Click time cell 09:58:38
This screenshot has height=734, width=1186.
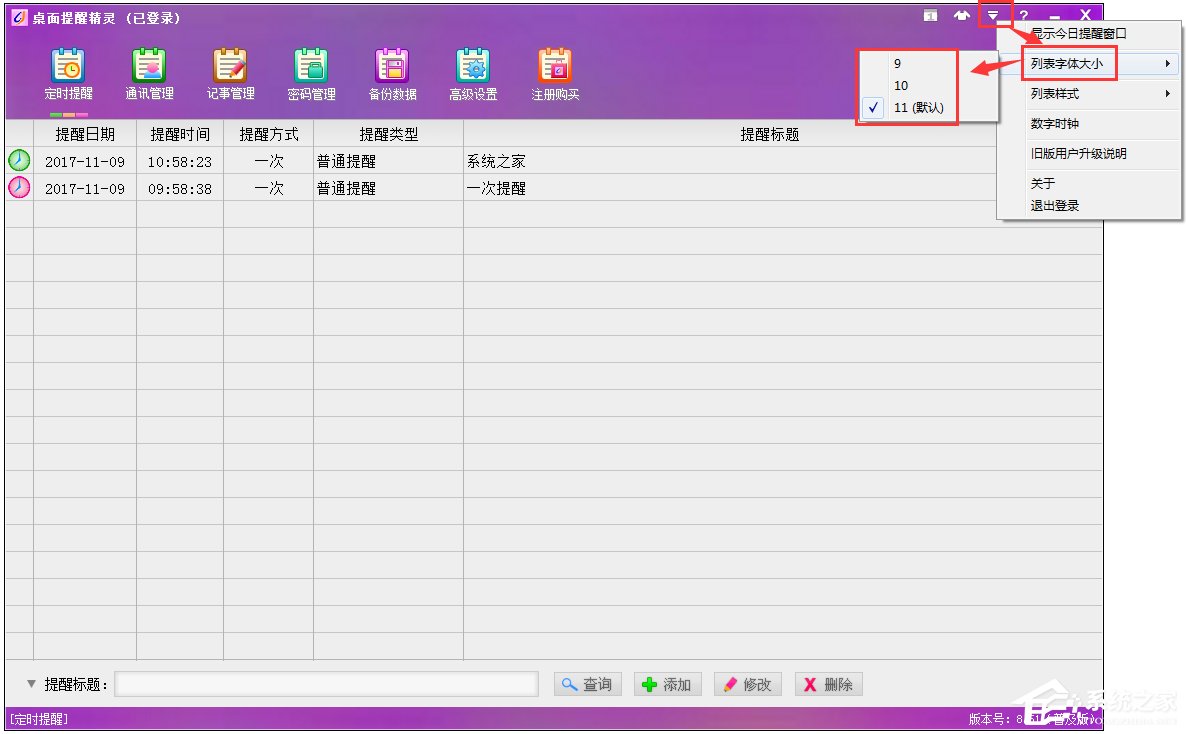180,189
